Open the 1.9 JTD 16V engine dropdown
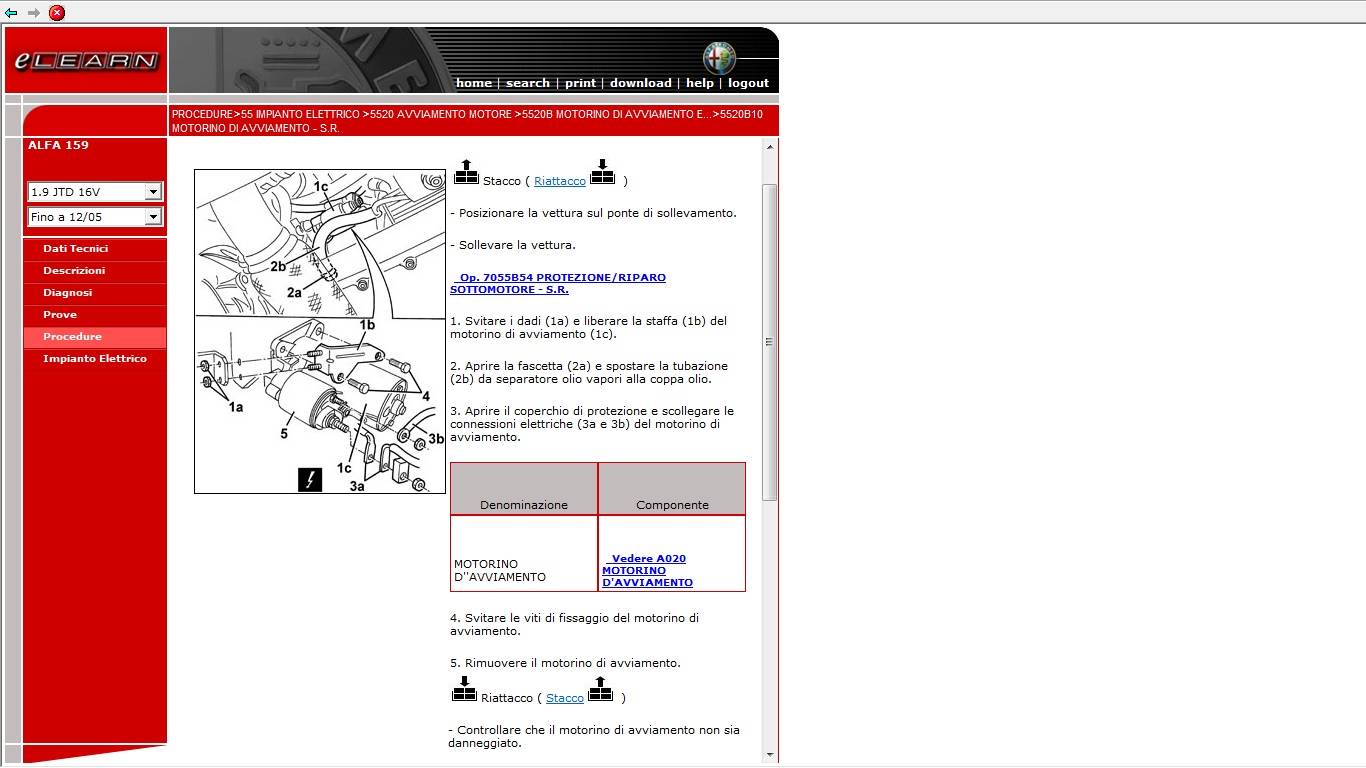Viewport: 1366px width, 768px height. pos(95,191)
